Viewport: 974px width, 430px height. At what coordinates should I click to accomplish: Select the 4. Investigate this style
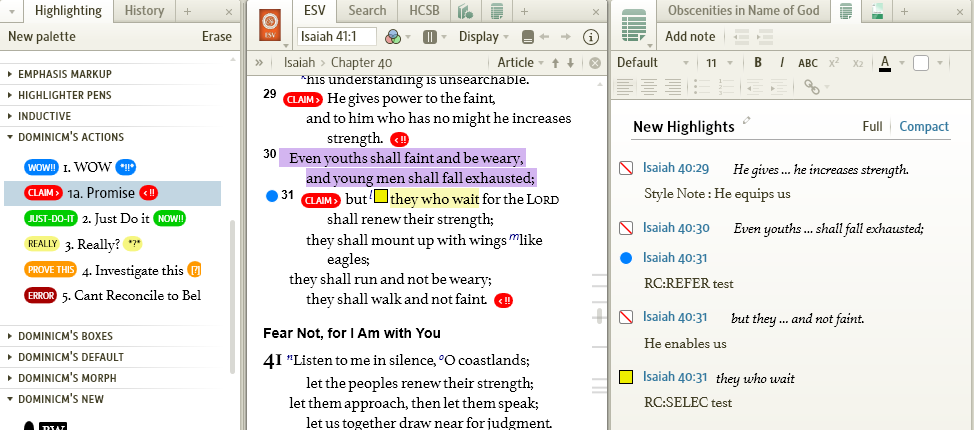point(112,270)
